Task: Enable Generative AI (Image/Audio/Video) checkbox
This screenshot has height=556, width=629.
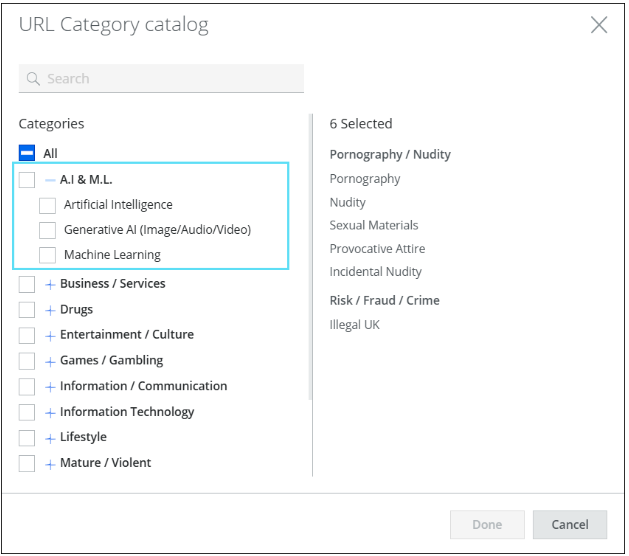Action: [47, 230]
